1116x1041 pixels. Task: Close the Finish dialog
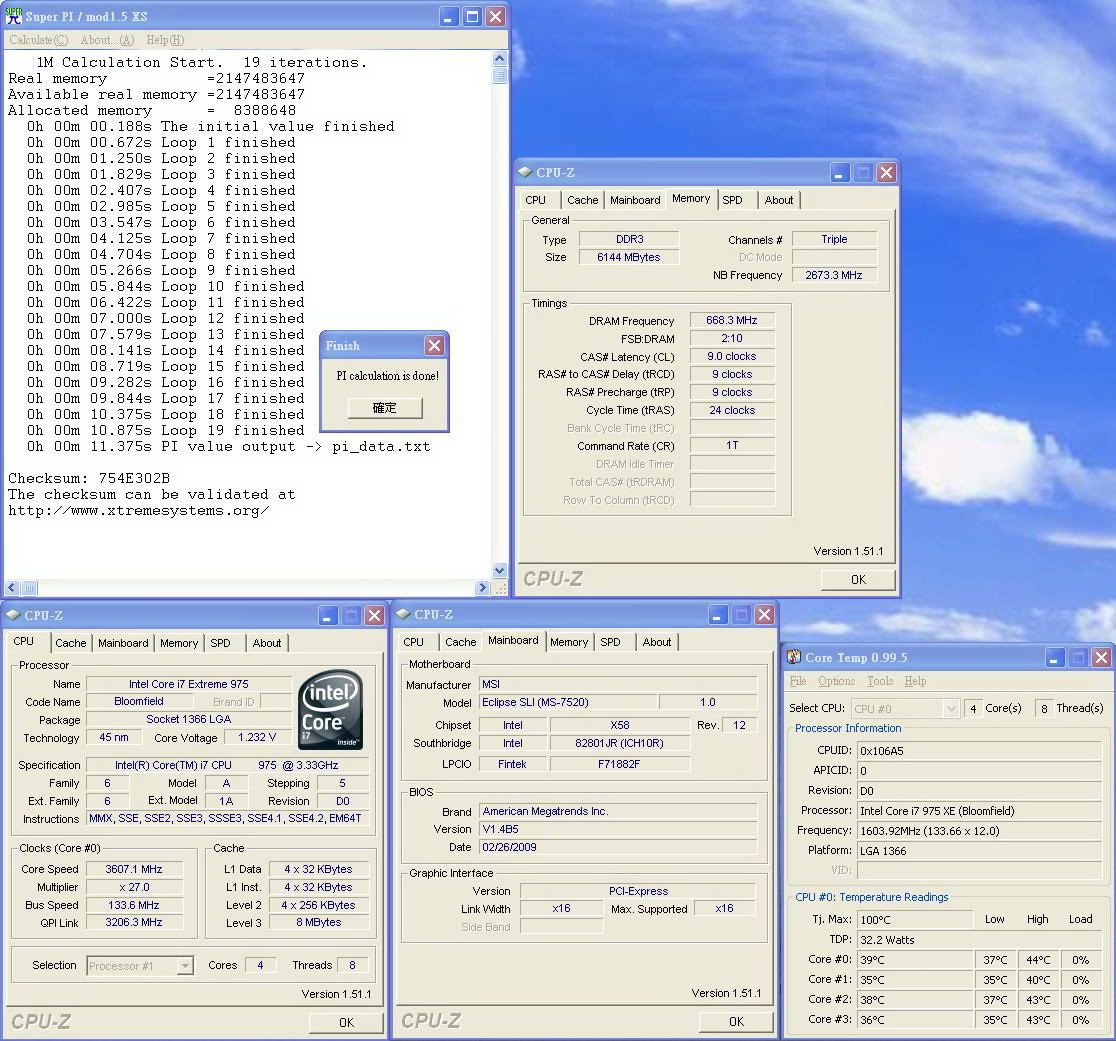(x=434, y=346)
